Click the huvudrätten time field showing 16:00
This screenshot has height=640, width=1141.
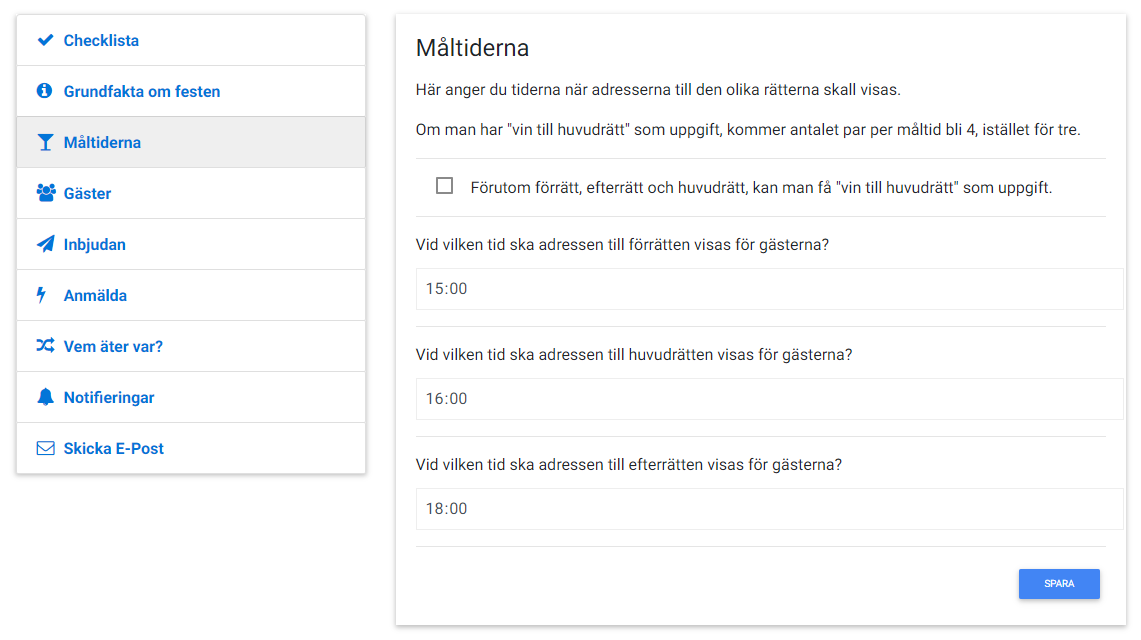click(x=769, y=399)
